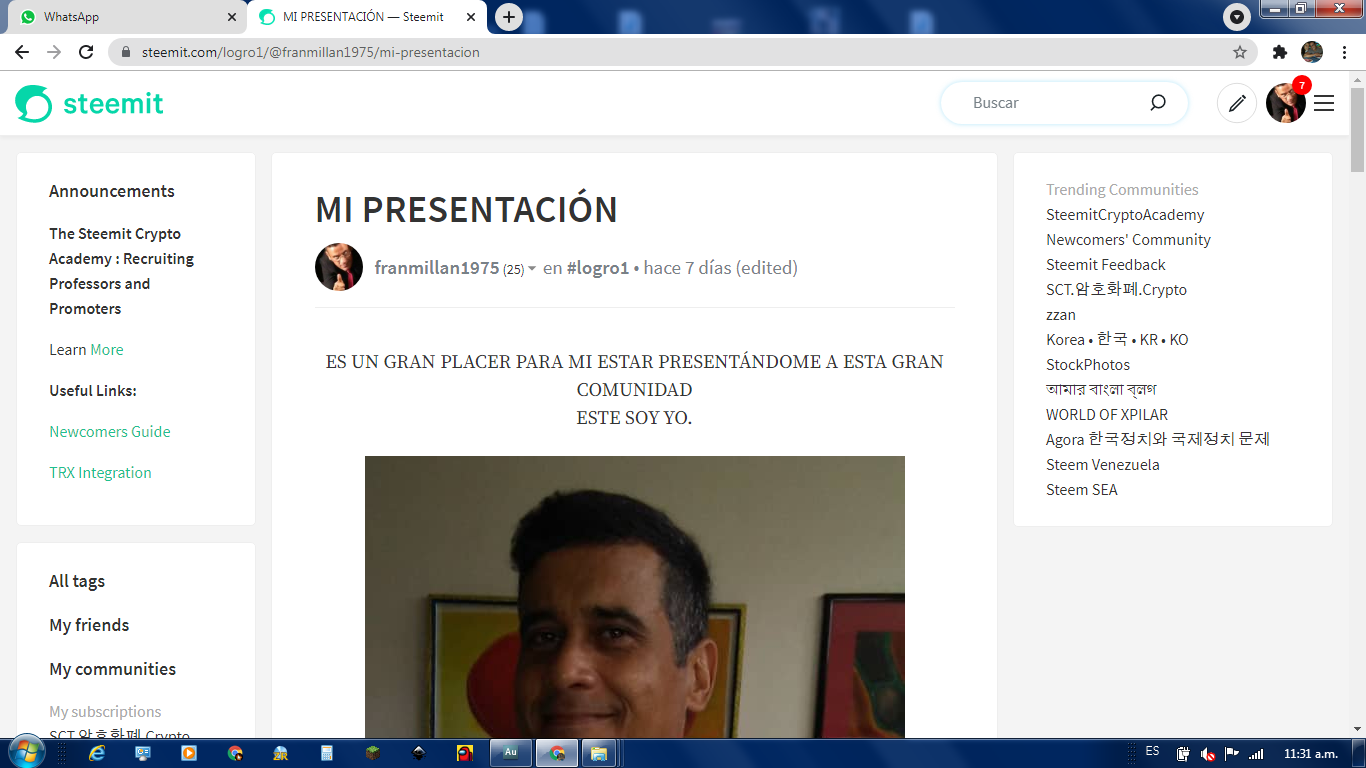Open the Windows Start button
This screenshot has height=768, width=1366.
click(27, 752)
